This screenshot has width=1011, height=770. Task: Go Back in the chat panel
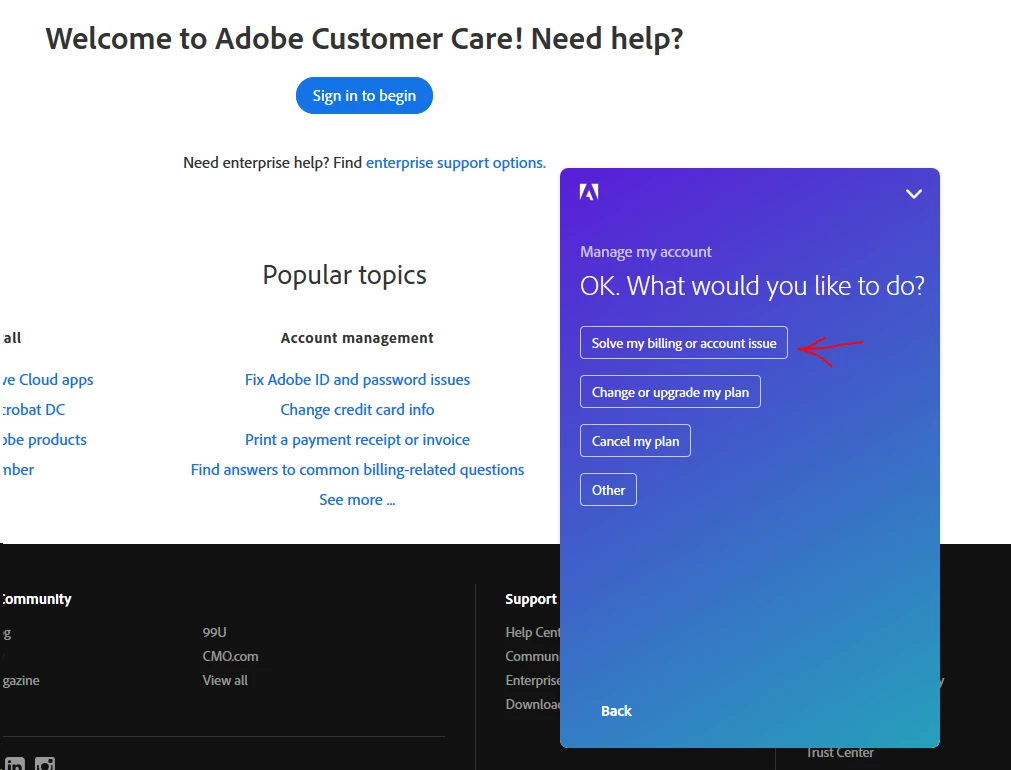[x=616, y=711]
